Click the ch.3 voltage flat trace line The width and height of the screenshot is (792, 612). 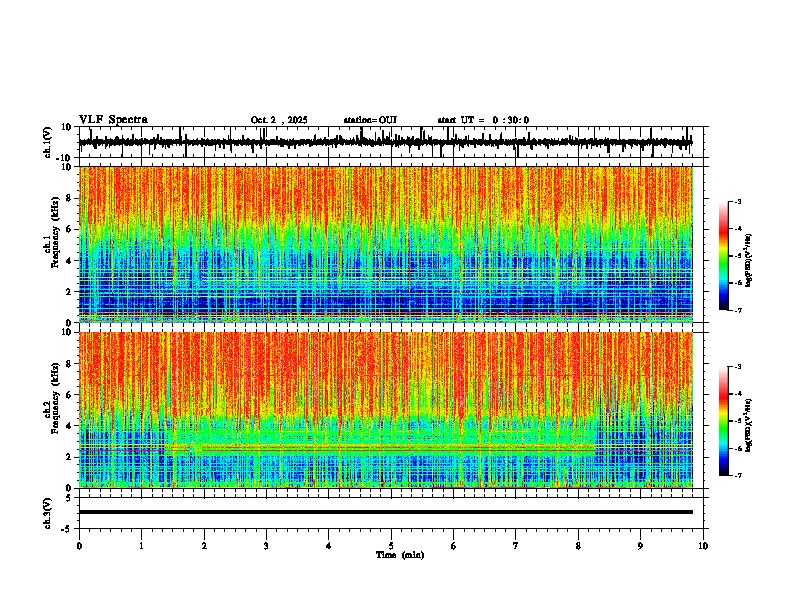(385, 512)
